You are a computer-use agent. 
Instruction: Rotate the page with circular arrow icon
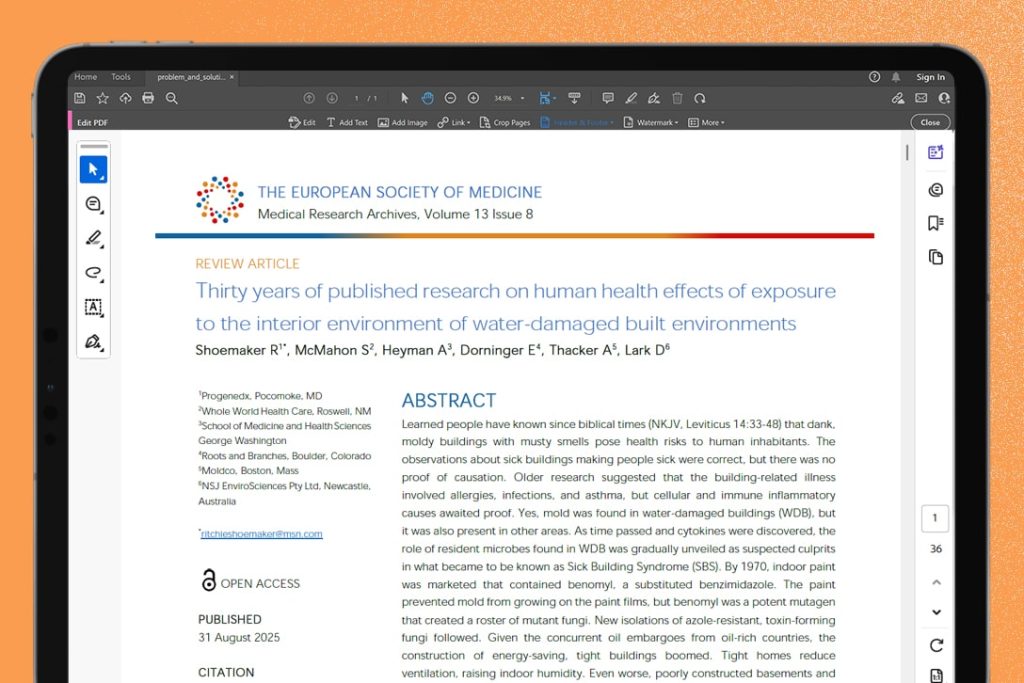[700, 98]
